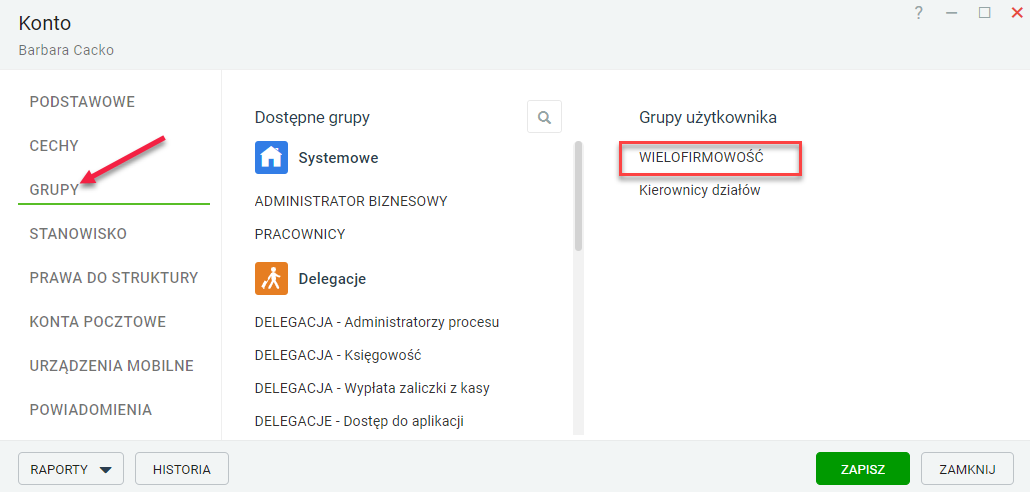Click the ZAMKNIJ button

tap(968, 470)
